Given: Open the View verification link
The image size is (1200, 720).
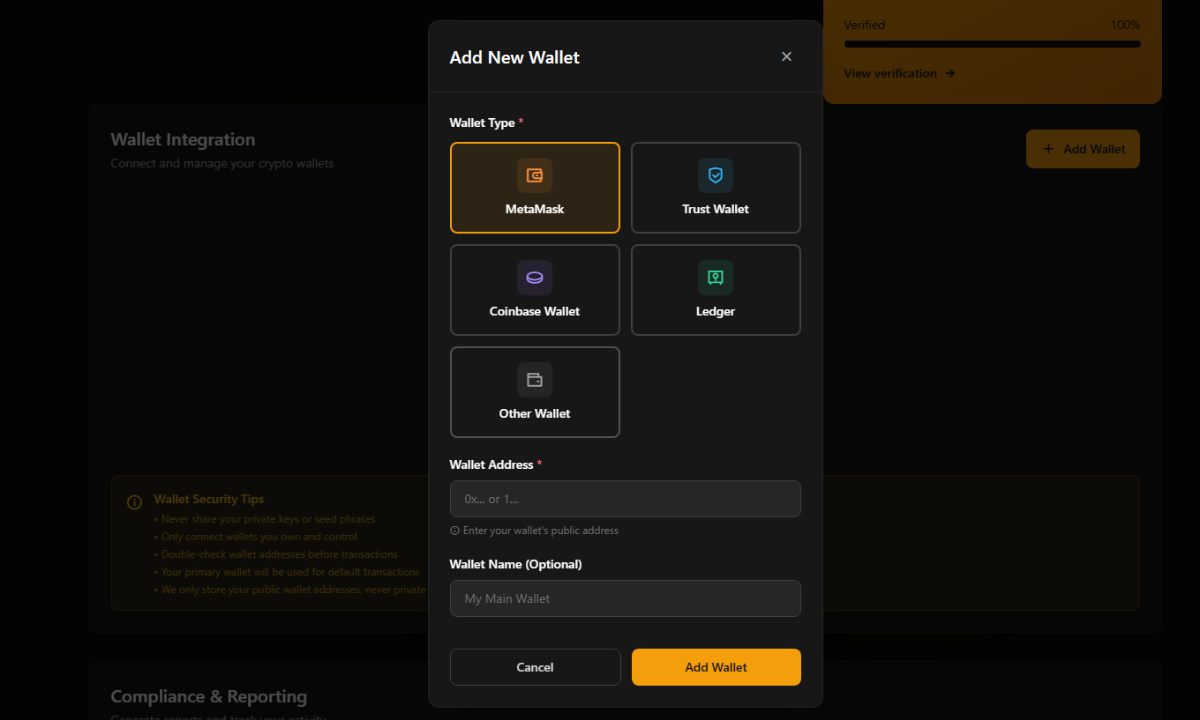Looking at the screenshot, I should [x=891, y=73].
